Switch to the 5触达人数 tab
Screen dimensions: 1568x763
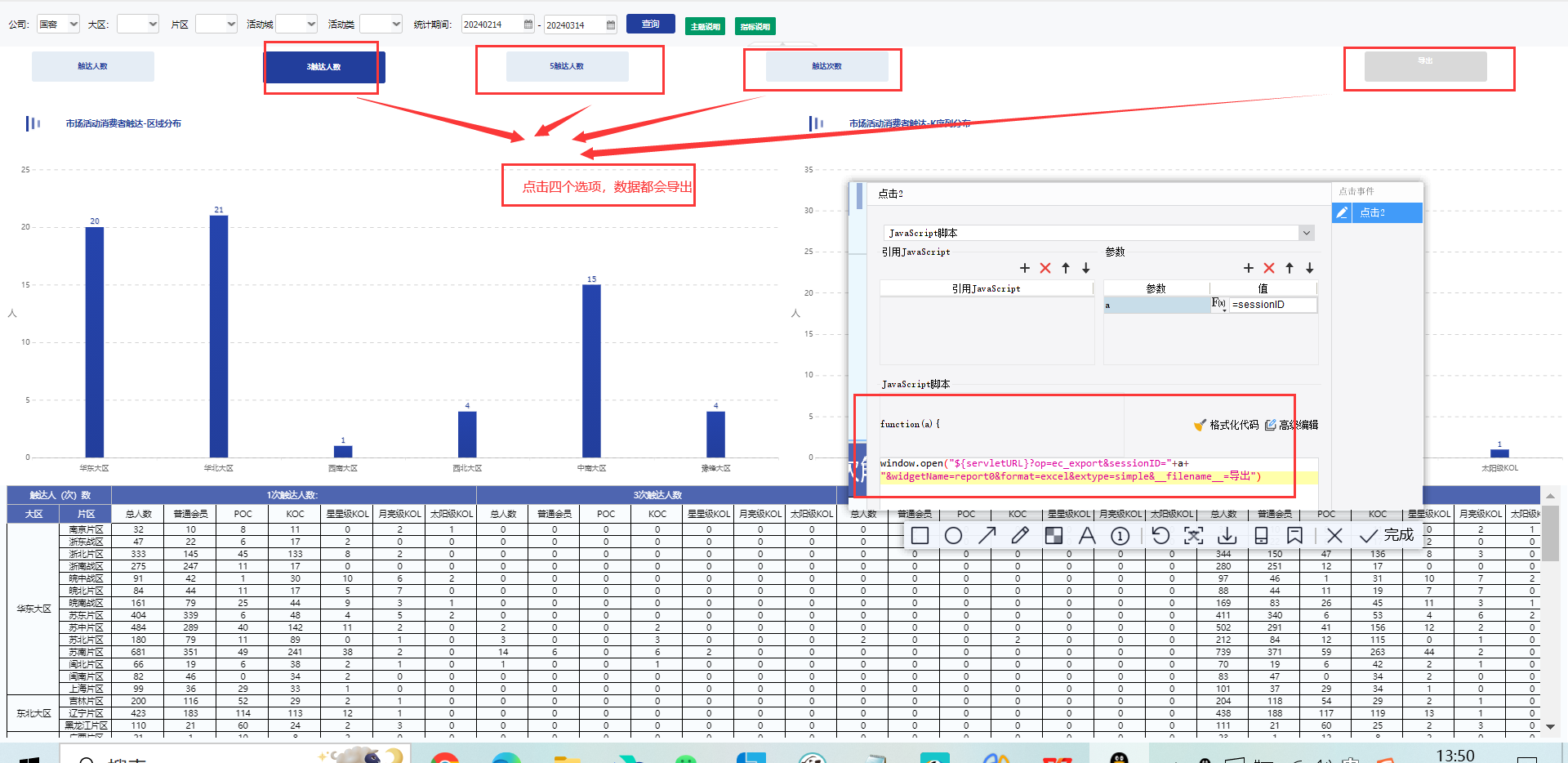pyautogui.click(x=567, y=66)
